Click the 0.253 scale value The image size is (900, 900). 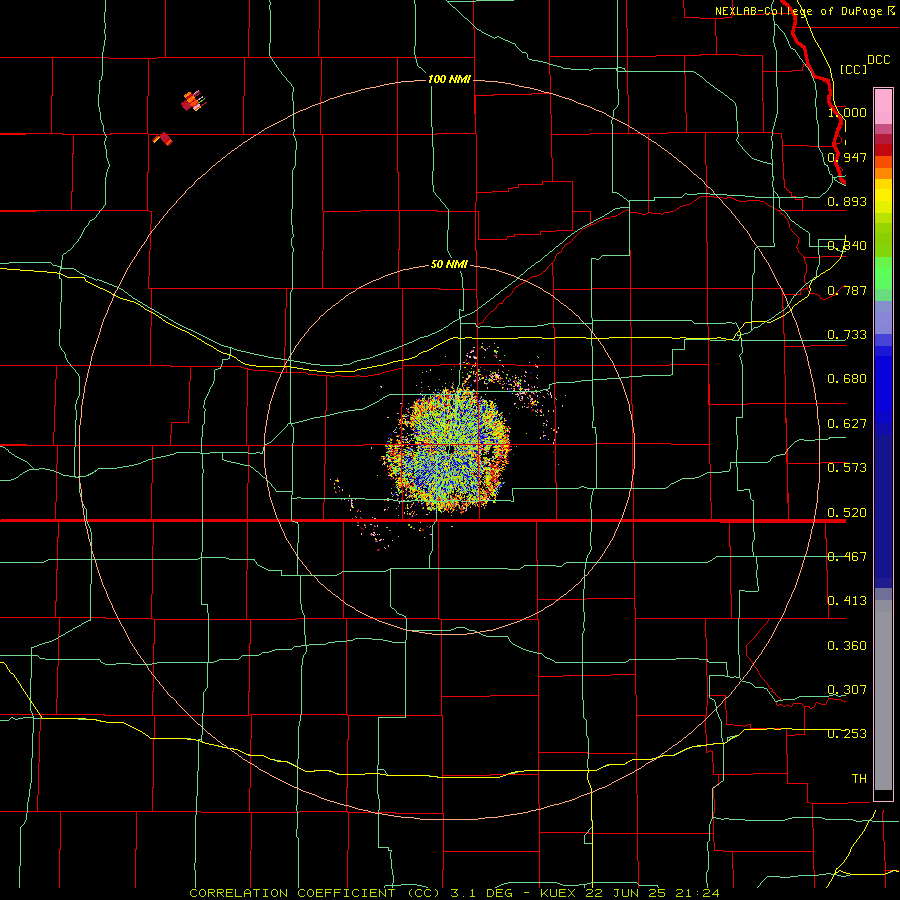pos(847,734)
